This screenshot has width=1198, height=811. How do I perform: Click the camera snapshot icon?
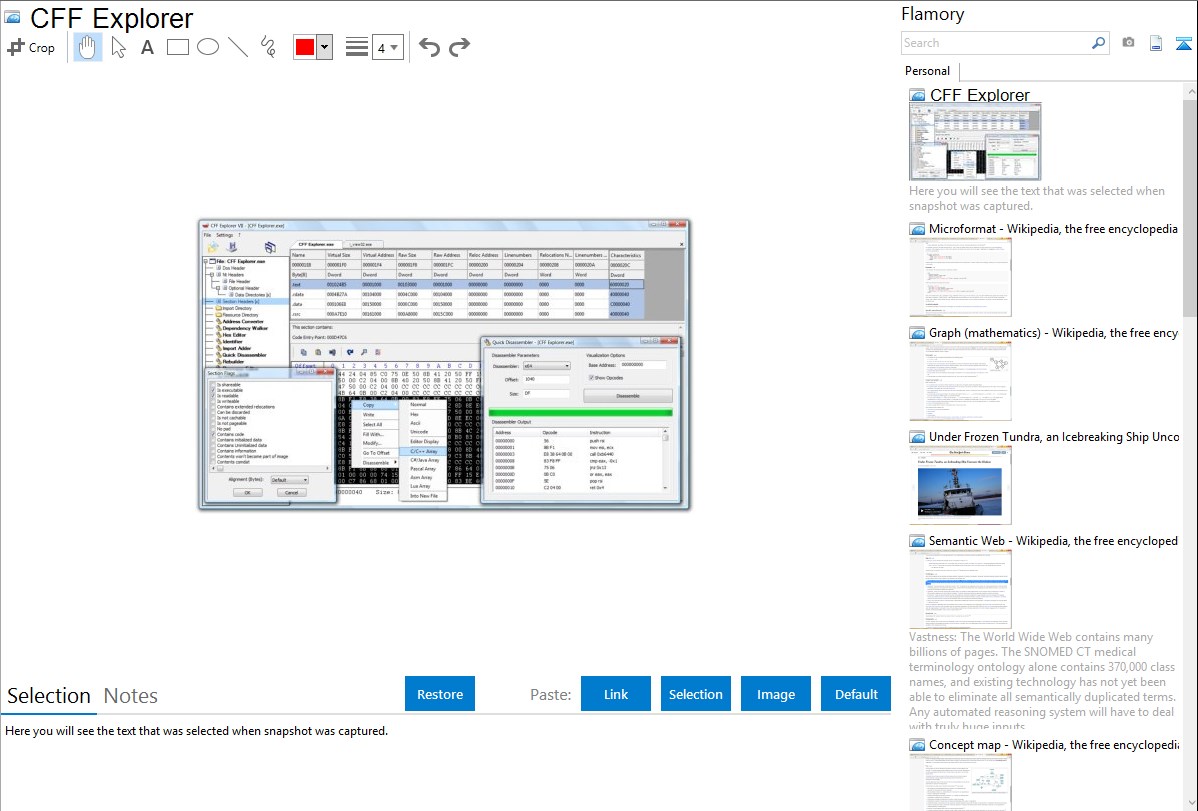(x=1128, y=43)
